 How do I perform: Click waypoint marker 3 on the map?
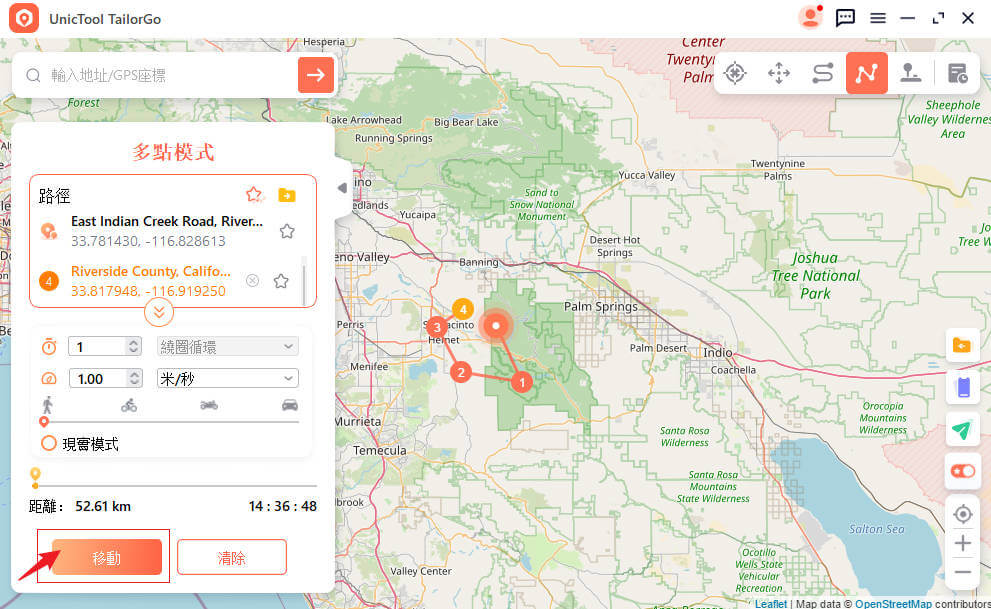[x=437, y=327]
